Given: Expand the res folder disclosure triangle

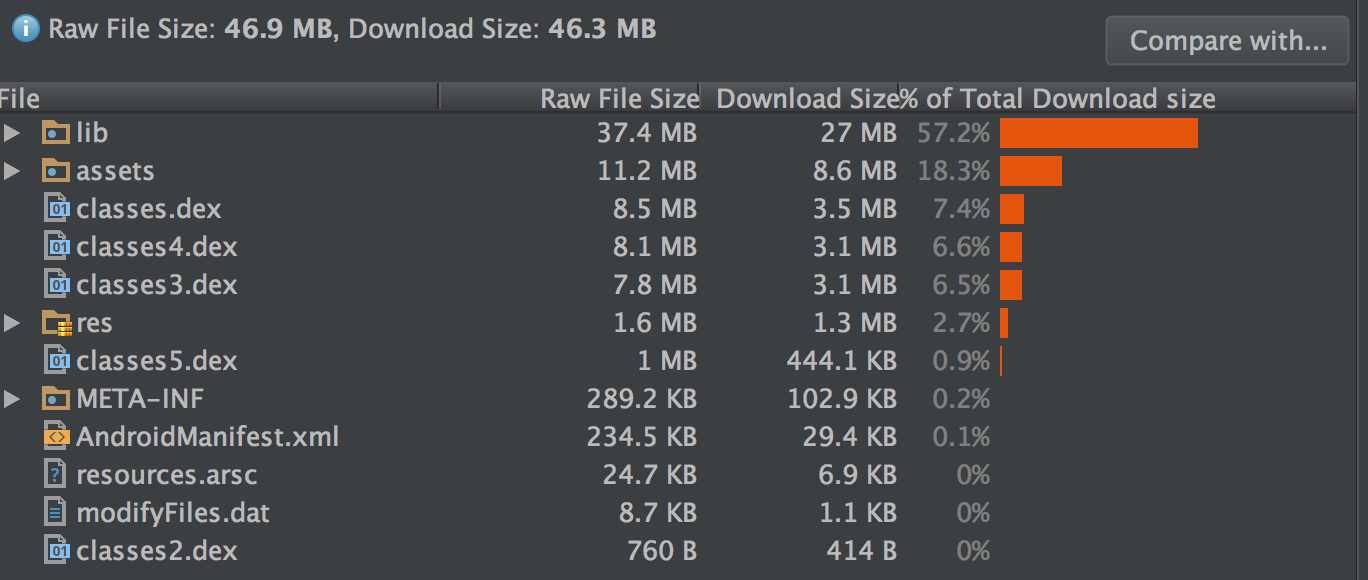Looking at the screenshot, I should (12, 323).
